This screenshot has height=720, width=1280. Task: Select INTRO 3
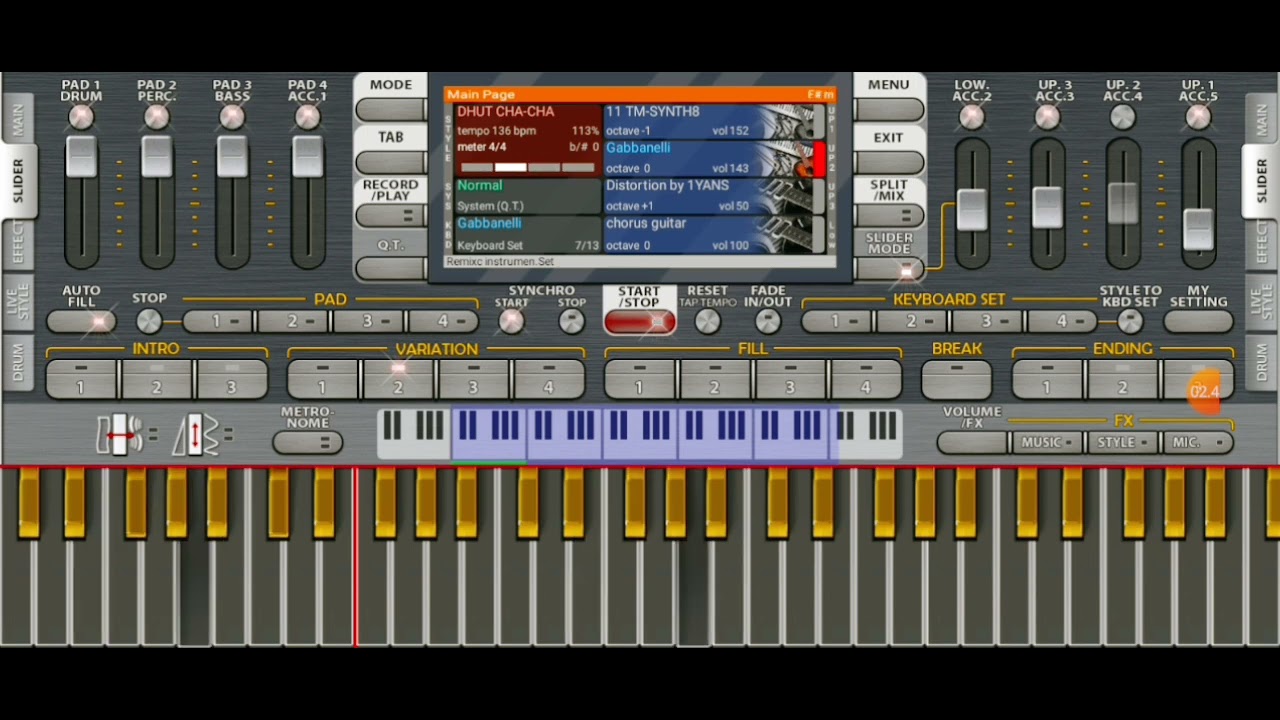coord(232,380)
